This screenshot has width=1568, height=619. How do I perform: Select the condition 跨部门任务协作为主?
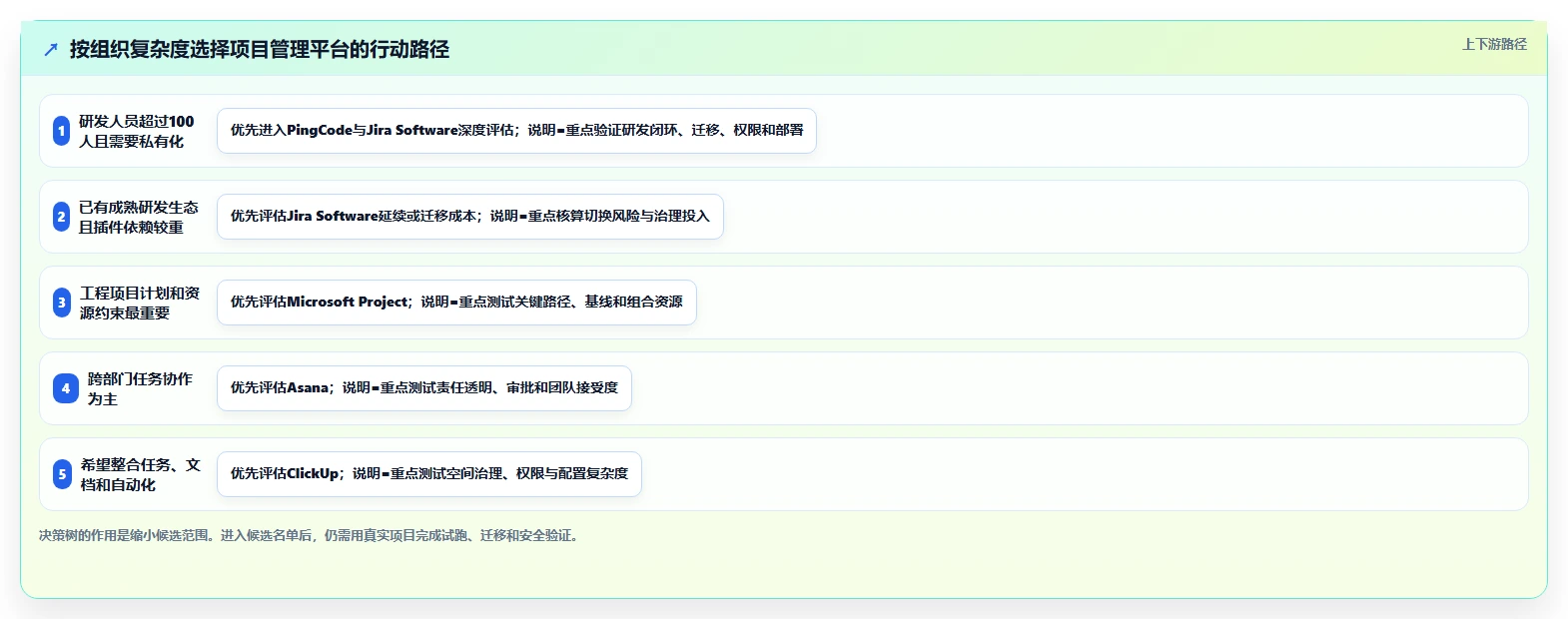(140, 388)
